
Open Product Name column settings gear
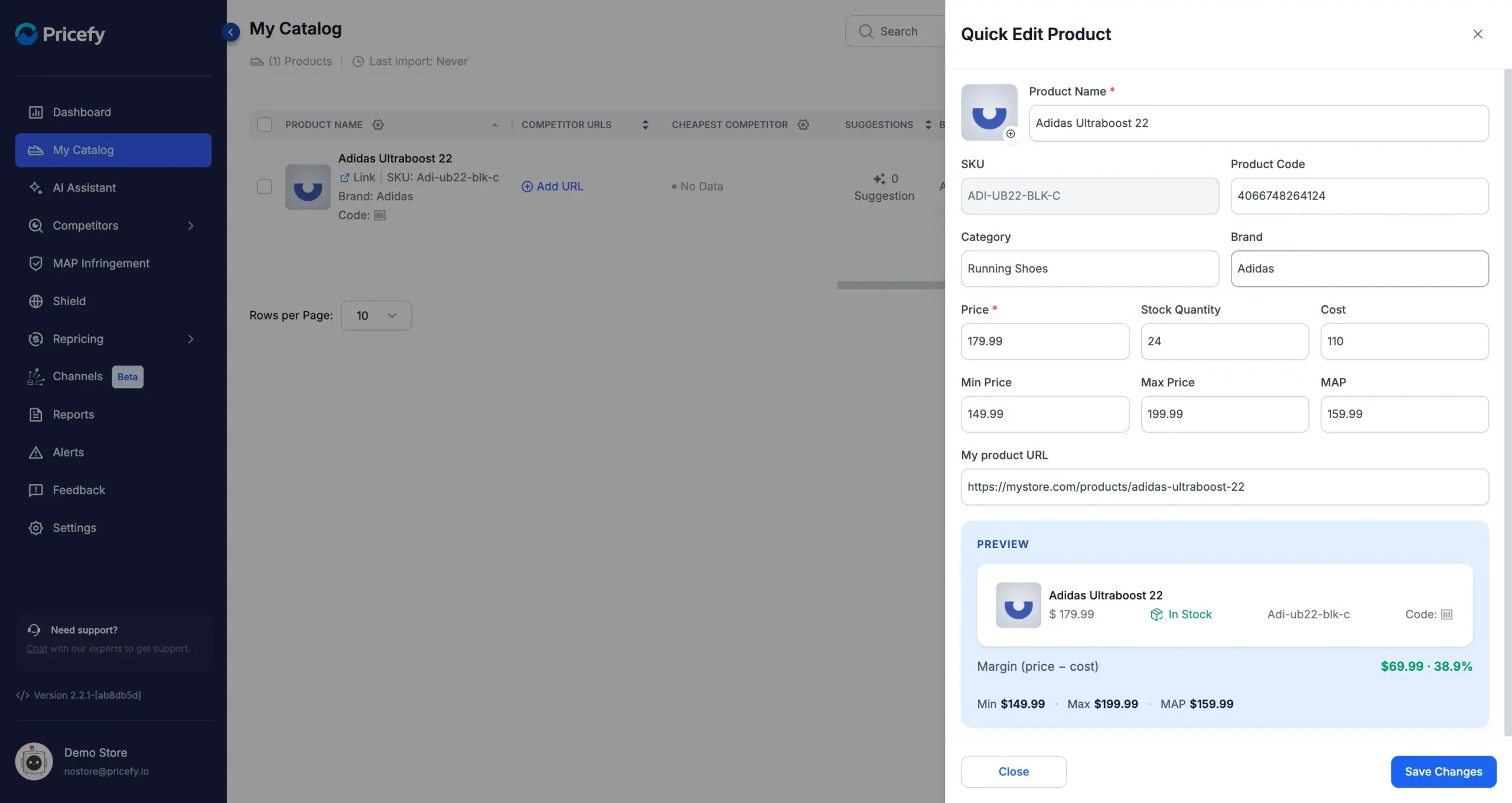point(378,125)
